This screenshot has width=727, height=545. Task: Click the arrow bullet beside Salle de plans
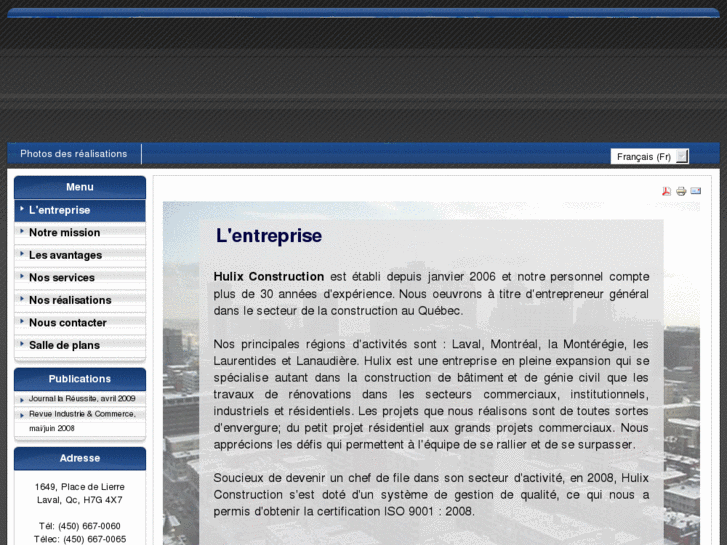[22, 344]
